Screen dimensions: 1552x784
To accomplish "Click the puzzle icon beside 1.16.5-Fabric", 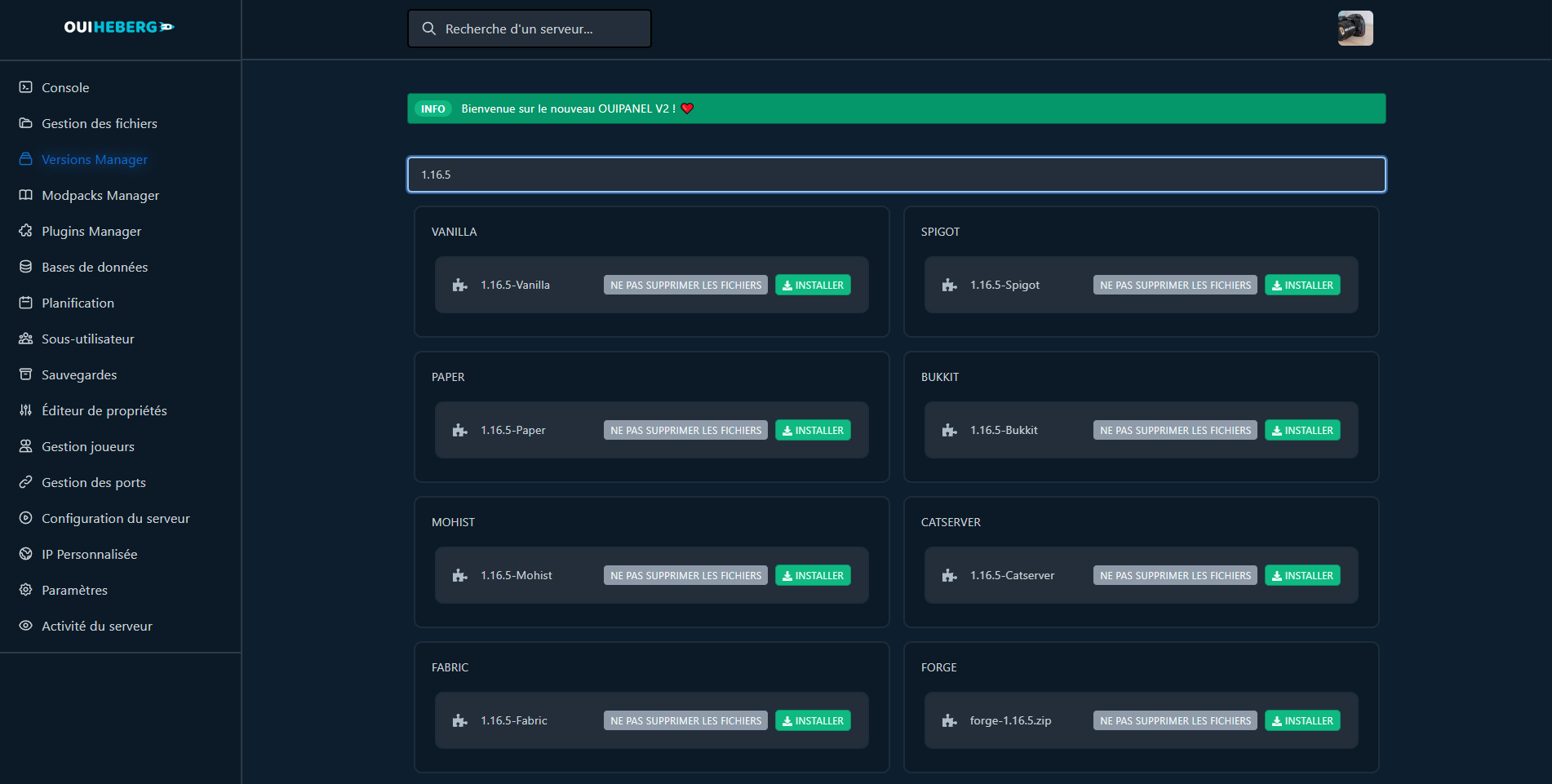I will [460, 720].
